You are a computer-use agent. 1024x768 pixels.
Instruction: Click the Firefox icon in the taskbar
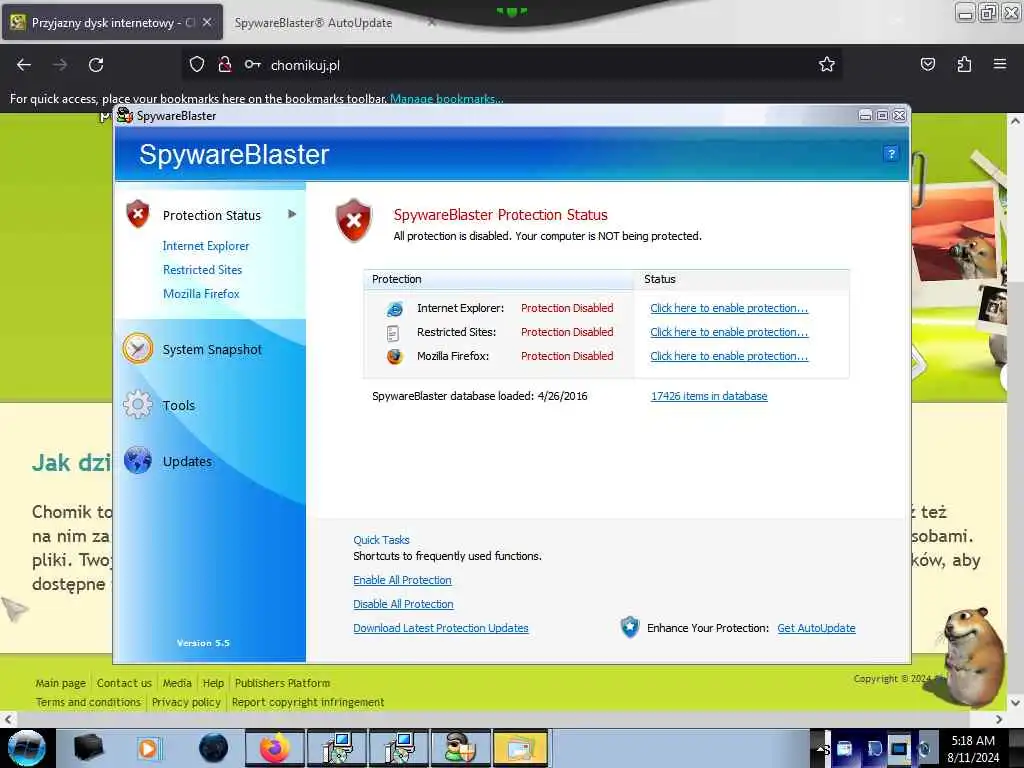275,748
